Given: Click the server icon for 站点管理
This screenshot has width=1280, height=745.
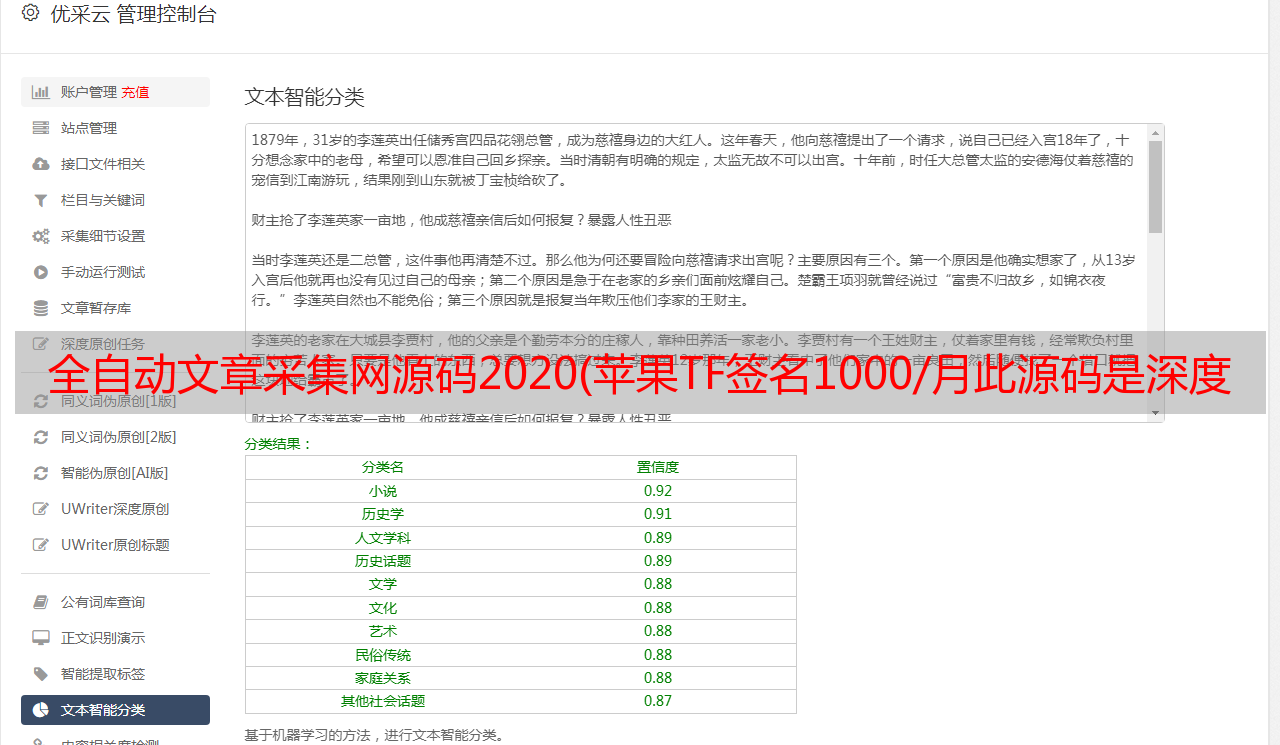Looking at the screenshot, I should coord(41,128).
